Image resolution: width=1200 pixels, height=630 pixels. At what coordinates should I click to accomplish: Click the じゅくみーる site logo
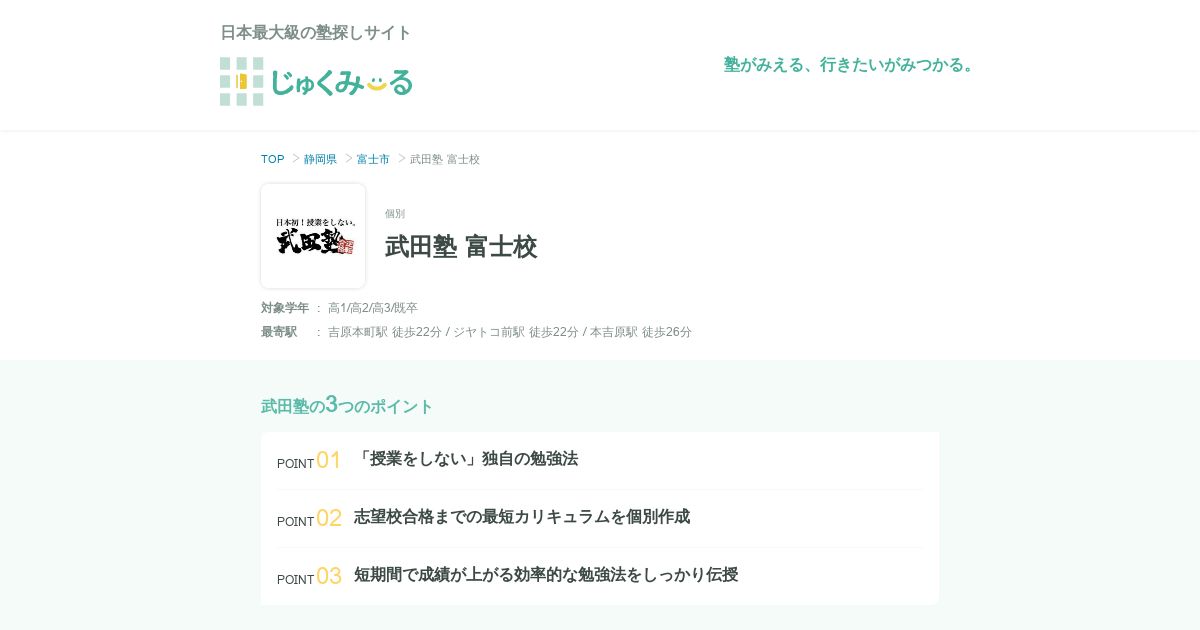tap(316, 81)
